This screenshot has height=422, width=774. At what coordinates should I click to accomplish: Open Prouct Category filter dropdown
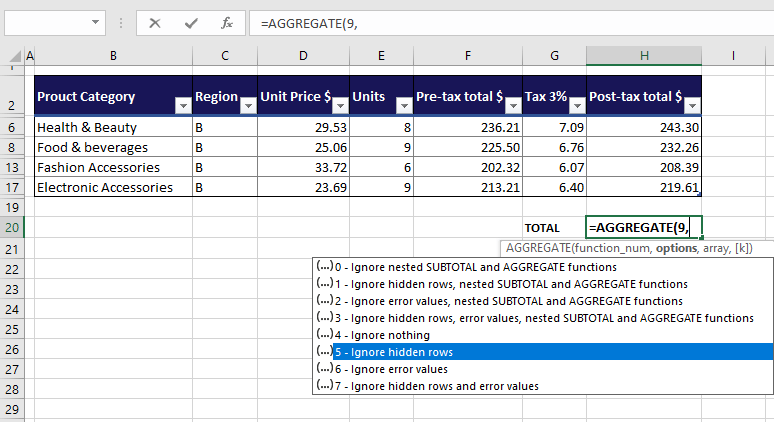pyautogui.click(x=182, y=105)
